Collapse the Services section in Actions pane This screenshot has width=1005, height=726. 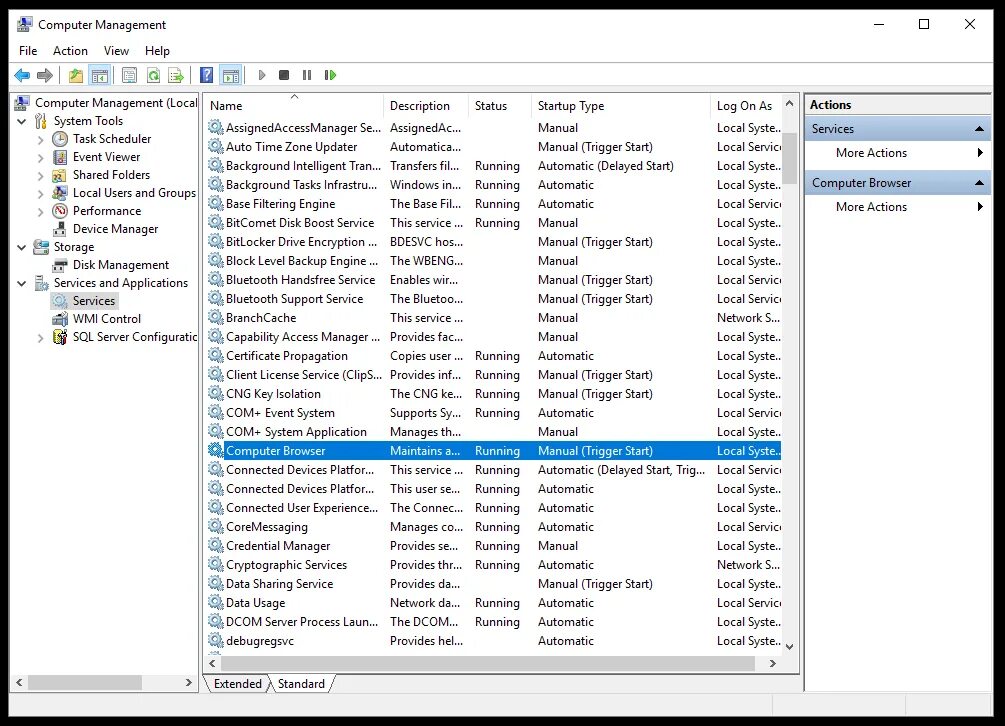979,129
